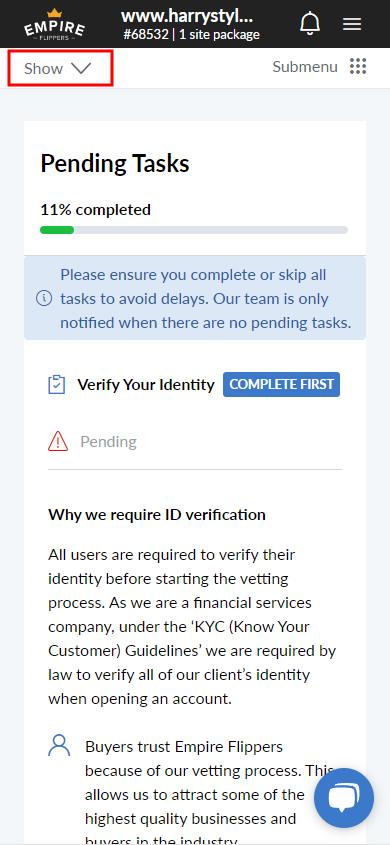Click the Pending status label
This screenshot has height=845, width=390.
[108, 442]
